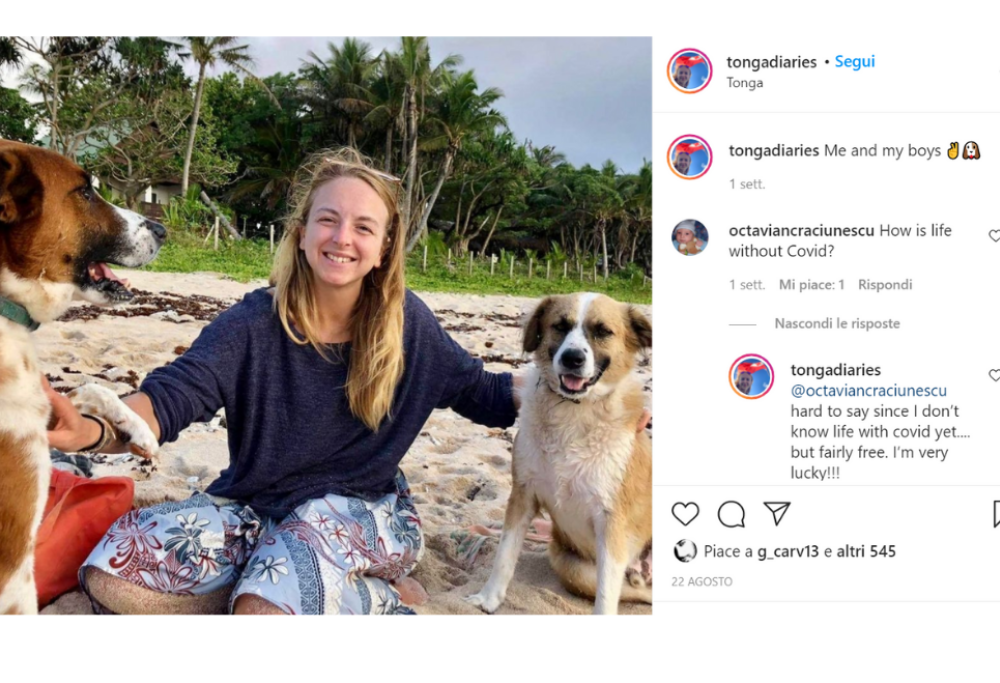Open comment field via speech bubble icon
Image resolution: width=1000 pixels, height=683 pixels.
click(x=731, y=514)
